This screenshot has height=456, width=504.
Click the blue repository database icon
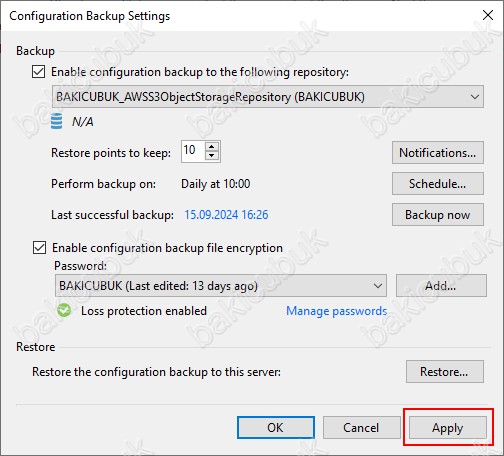point(56,121)
